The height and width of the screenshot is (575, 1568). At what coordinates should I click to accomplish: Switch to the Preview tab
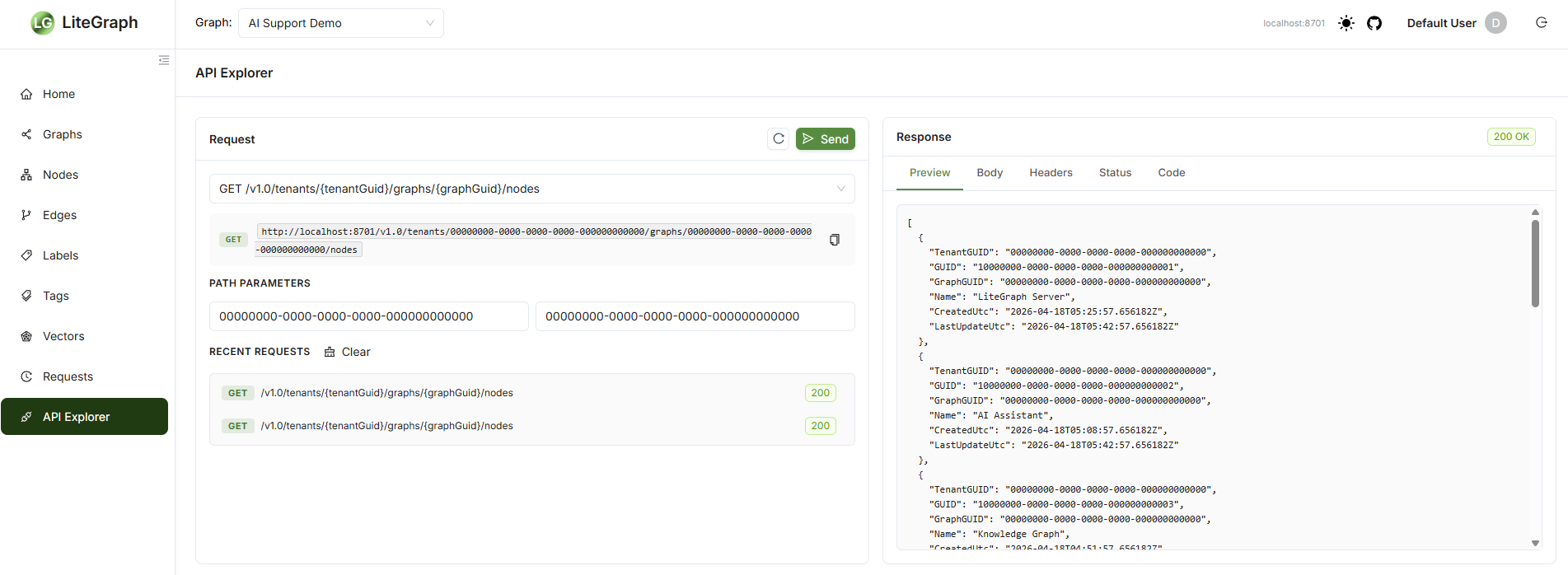coord(929,173)
